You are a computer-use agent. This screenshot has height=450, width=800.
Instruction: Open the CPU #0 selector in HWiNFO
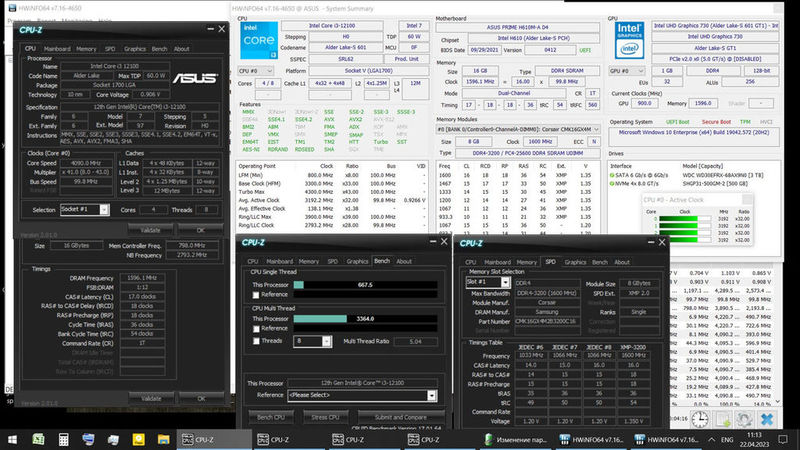coord(255,71)
